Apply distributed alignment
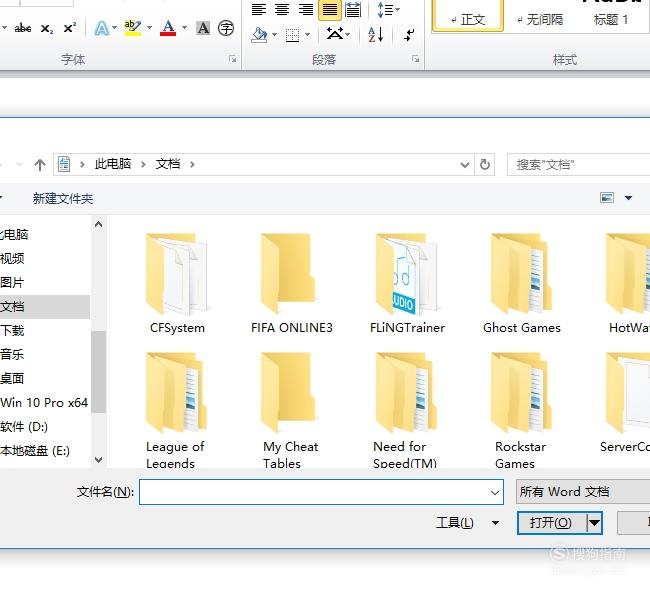The image size is (650, 600). [353, 9]
